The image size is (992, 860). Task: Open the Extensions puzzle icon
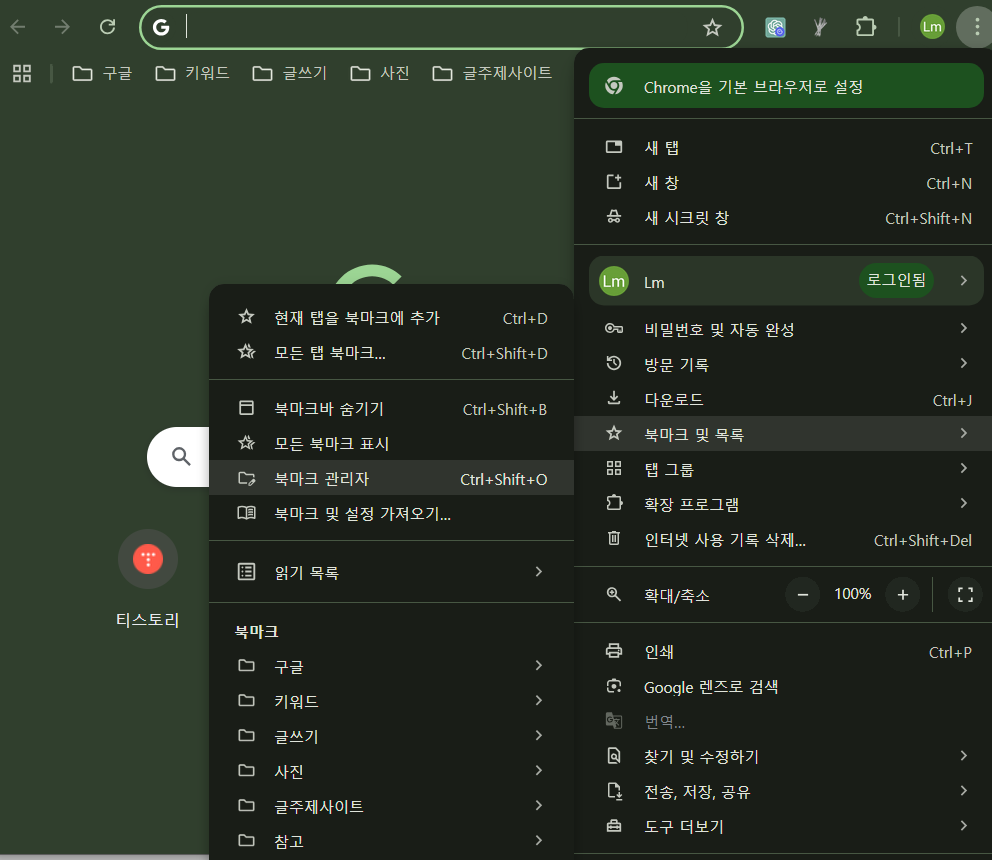(x=865, y=27)
